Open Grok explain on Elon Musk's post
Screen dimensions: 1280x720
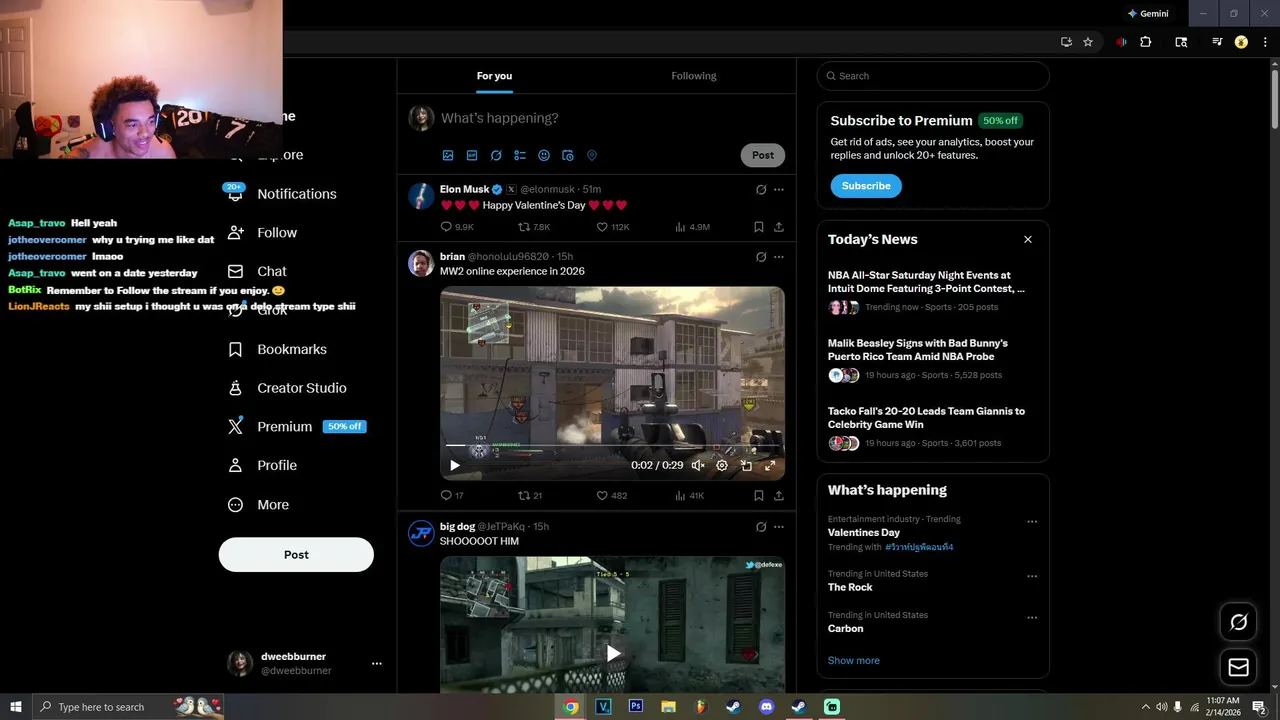761,189
